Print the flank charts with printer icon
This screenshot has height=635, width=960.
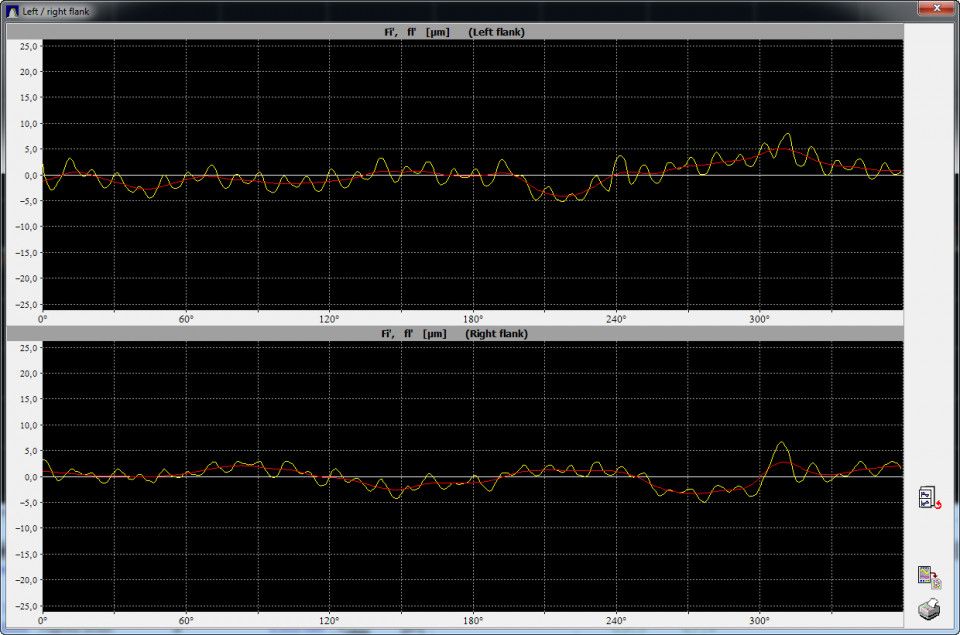(x=929, y=609)
